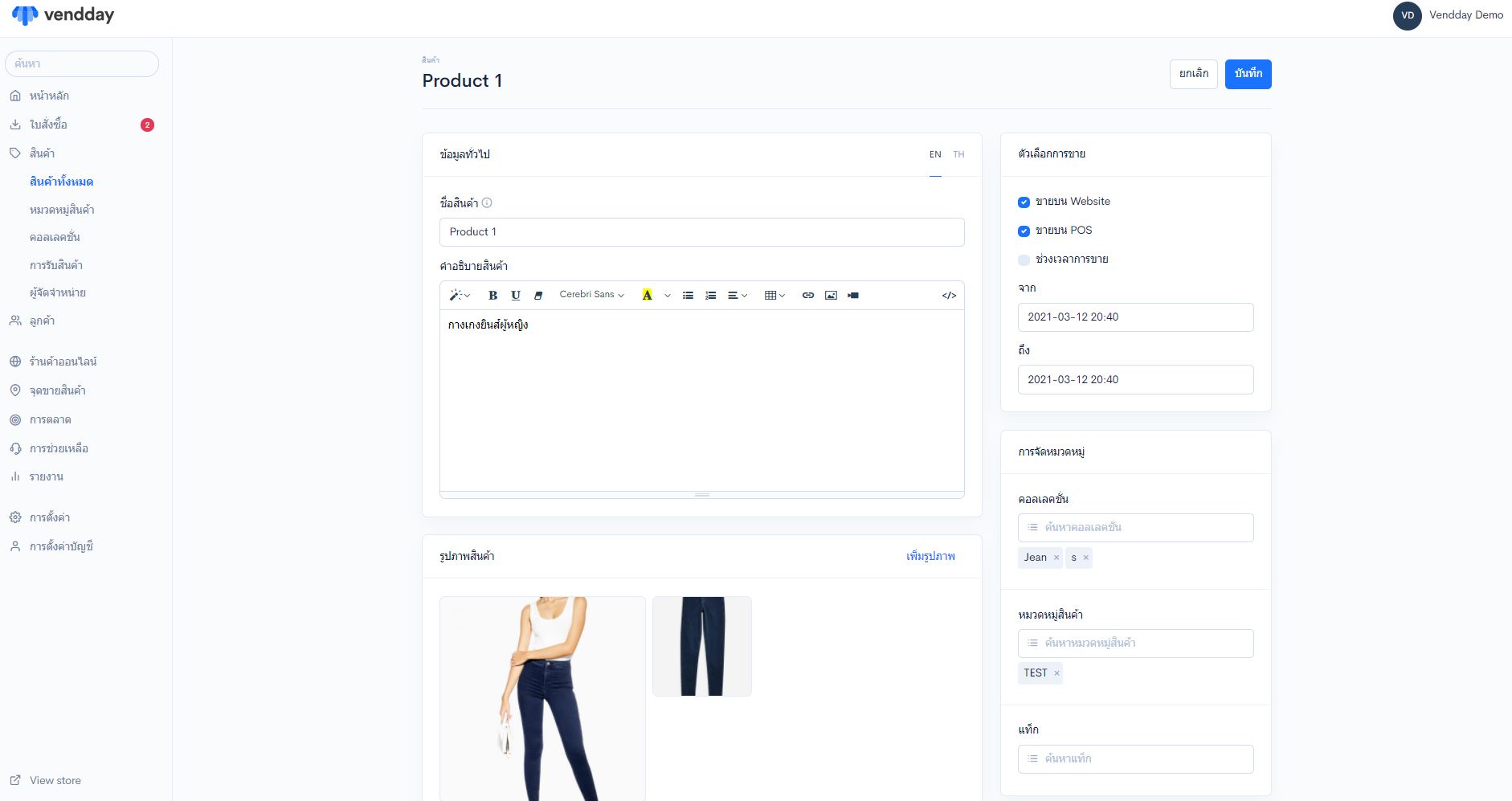Open การรับสินค้า submenu item
Image resolution: width=1512 pixels, height=801 pixels.
pos(56,265)
